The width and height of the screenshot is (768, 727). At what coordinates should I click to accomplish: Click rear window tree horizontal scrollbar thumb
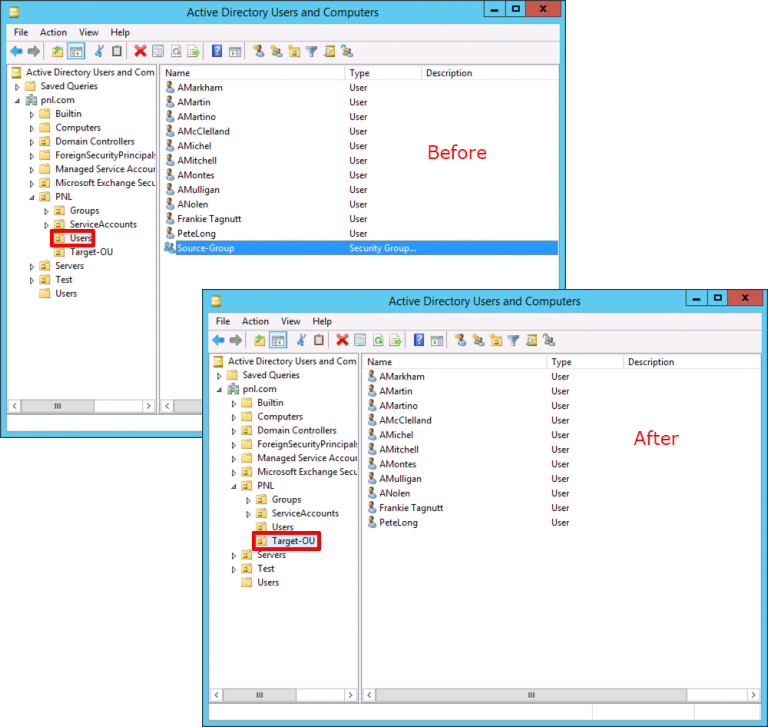[x=58, y=406]
